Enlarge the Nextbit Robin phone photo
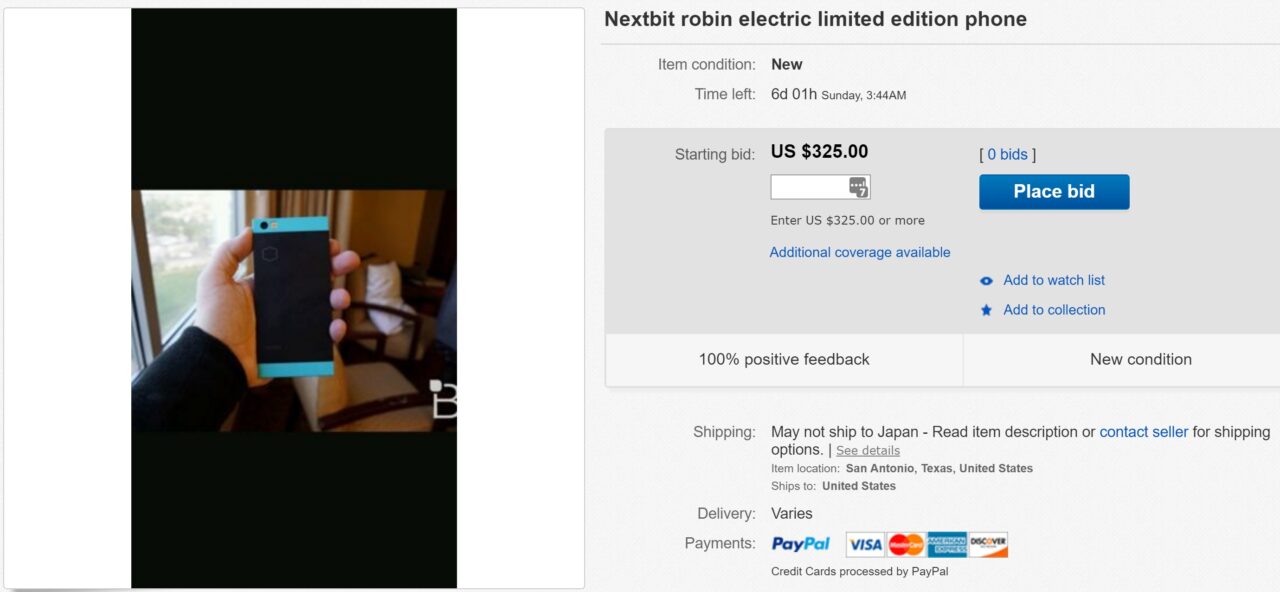 point(294,310)
